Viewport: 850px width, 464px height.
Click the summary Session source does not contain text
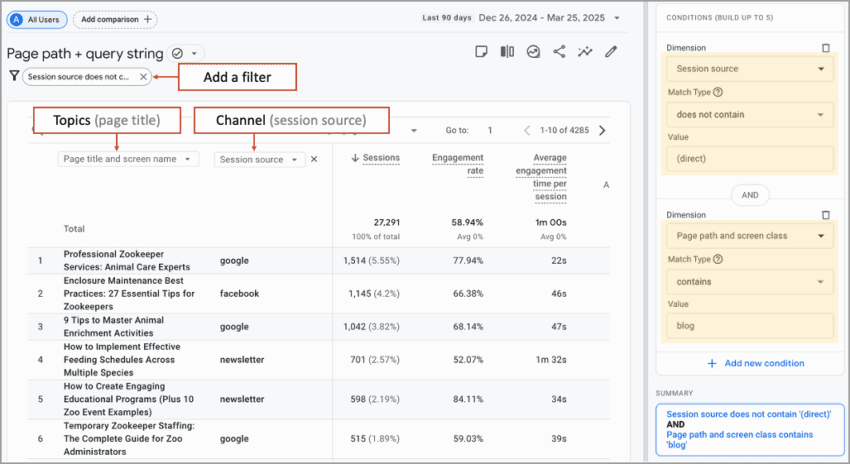click(x=749, y=414)
